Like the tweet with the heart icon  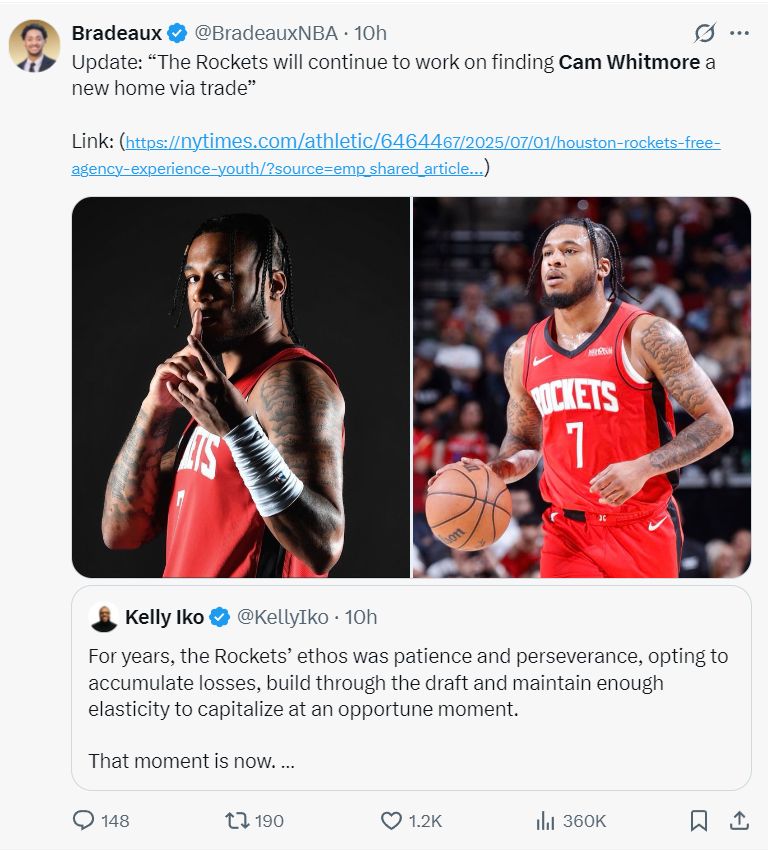tap(391, 820)
